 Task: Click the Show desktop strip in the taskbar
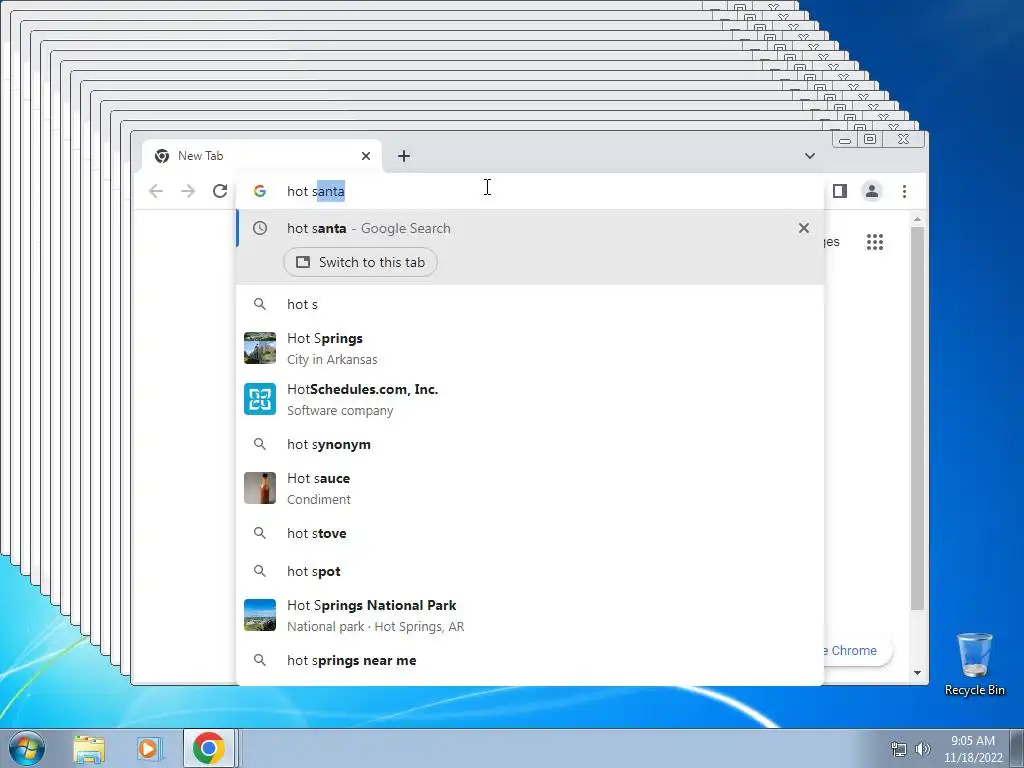pos(1017,748)
